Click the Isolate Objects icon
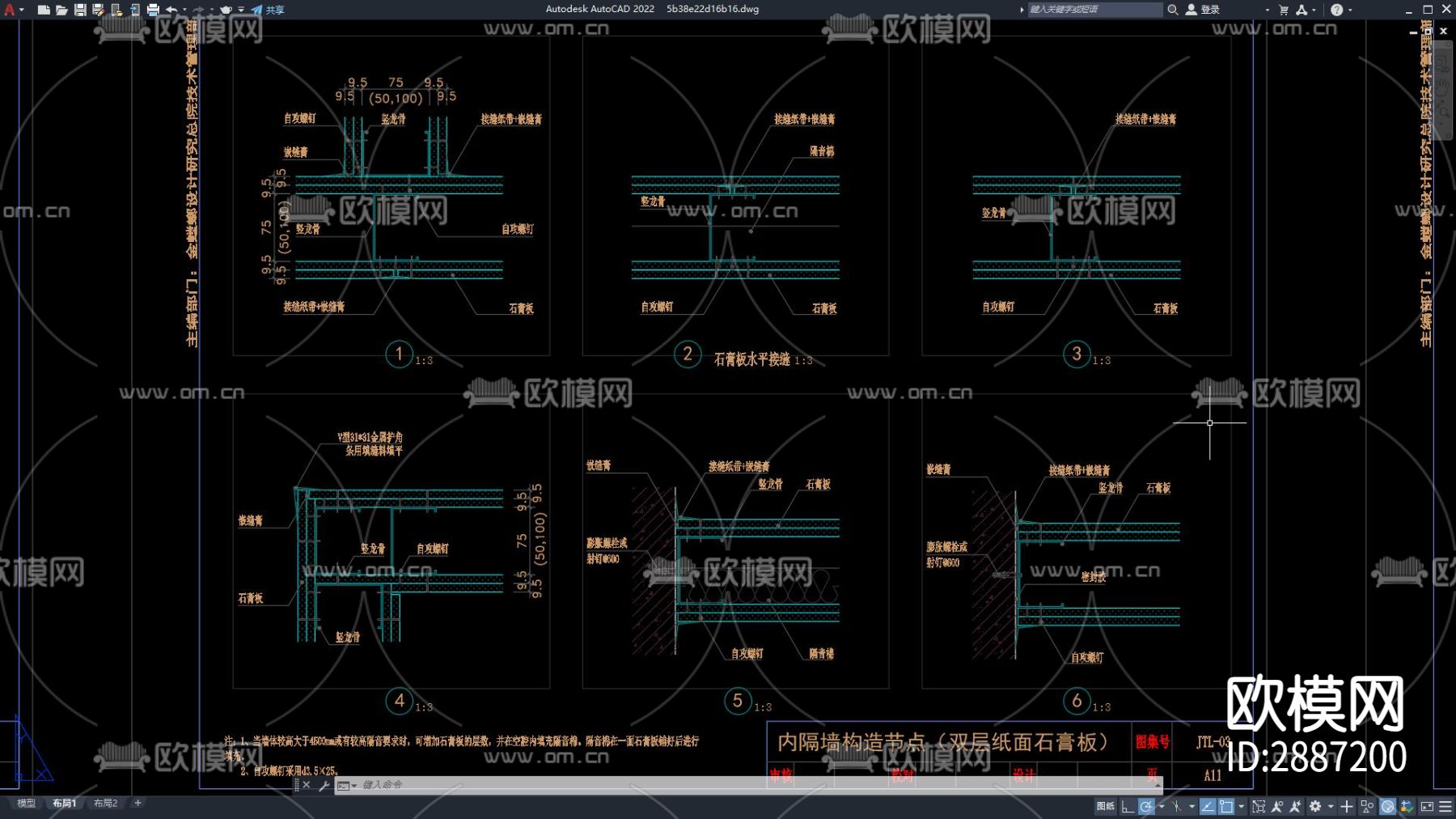 click(1367, 806)
